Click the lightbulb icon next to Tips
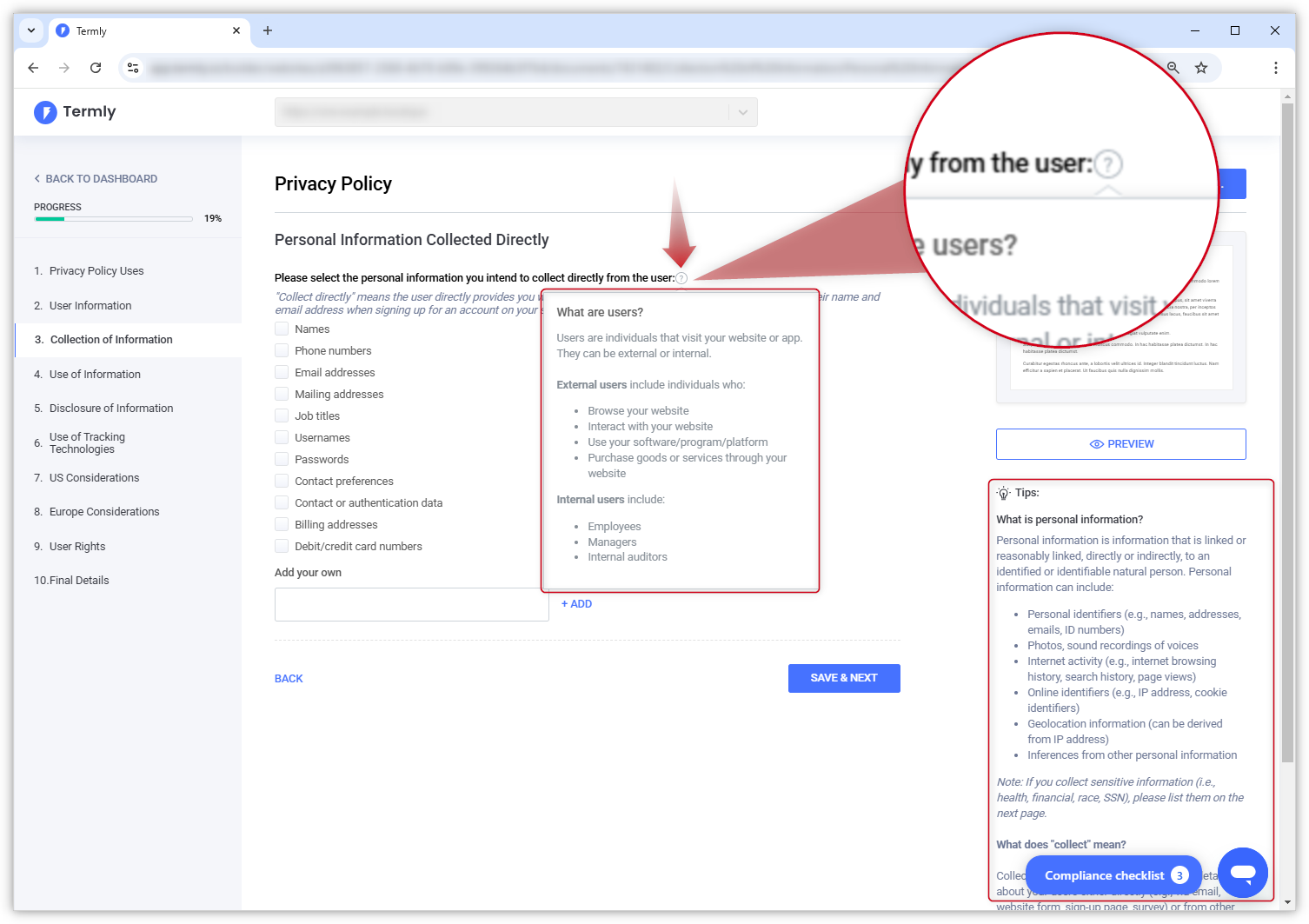The width and height of the screenshot is (1309, 924). click(1004, 492)
